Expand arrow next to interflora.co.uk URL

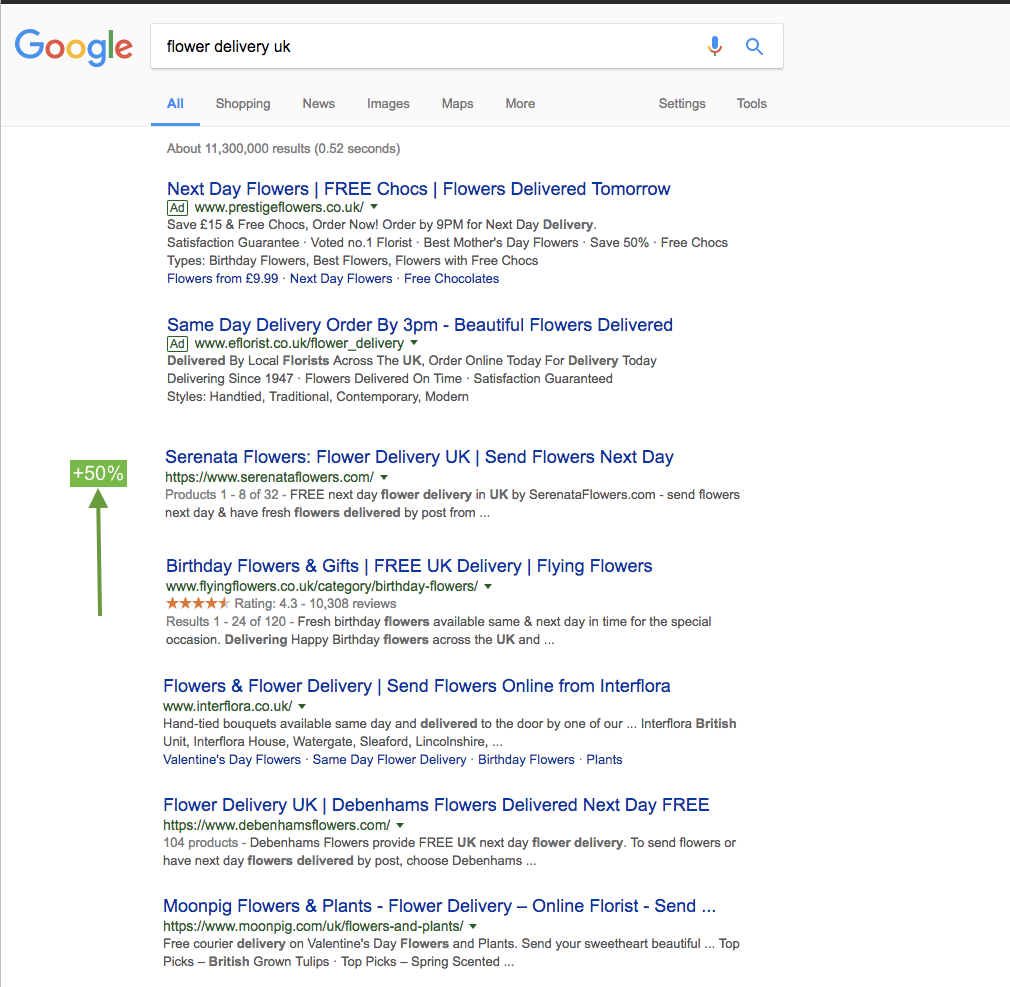click(302, 706)
